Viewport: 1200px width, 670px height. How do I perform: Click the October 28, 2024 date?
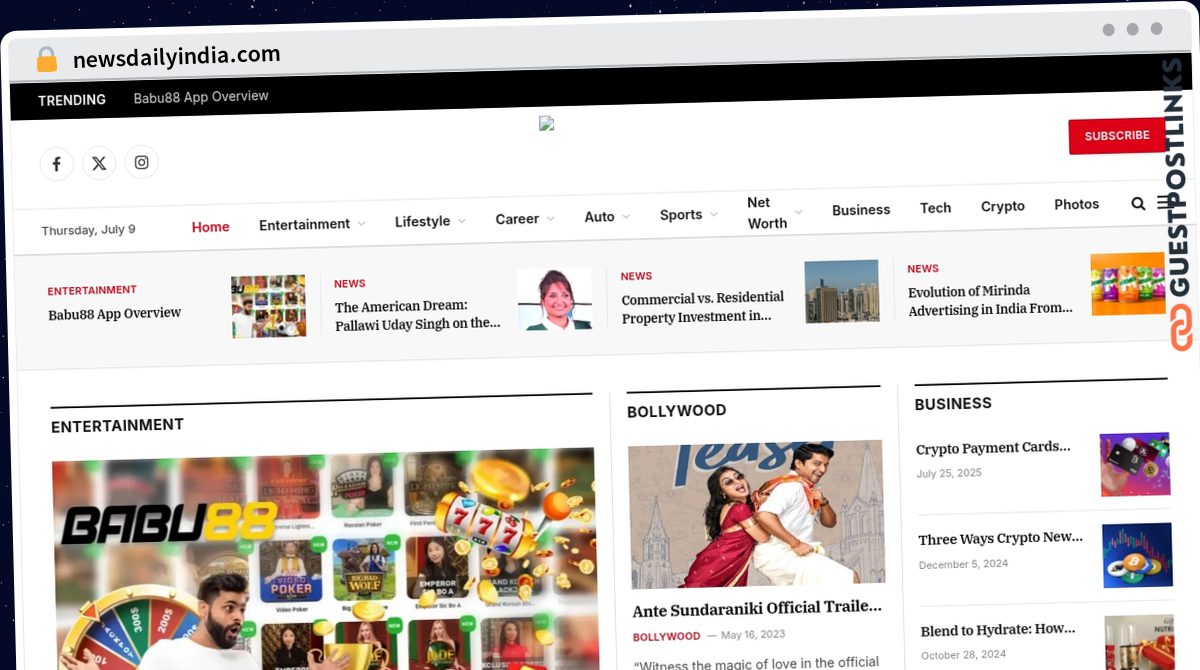tap(965, 655)
